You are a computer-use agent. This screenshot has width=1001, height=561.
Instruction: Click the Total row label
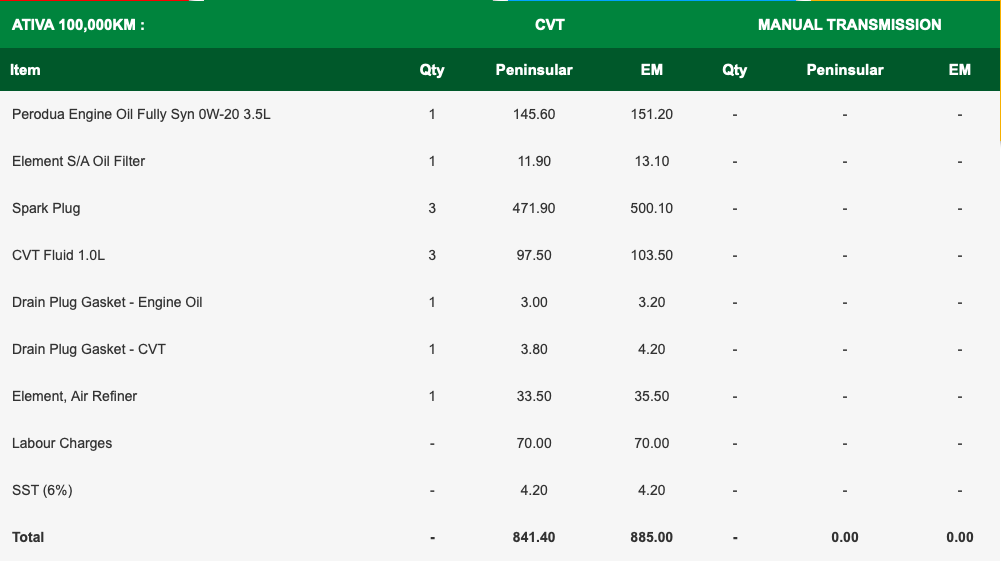pyautogui.click(x=28, y=537)
